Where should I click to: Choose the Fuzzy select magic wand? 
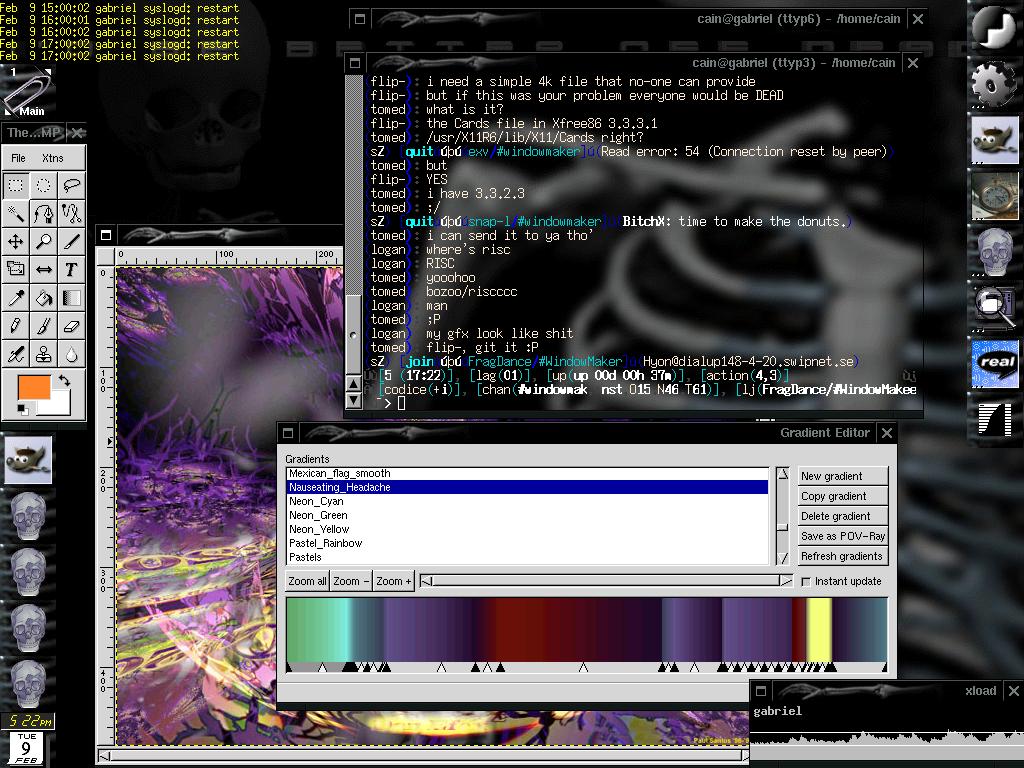click(16, 213)
